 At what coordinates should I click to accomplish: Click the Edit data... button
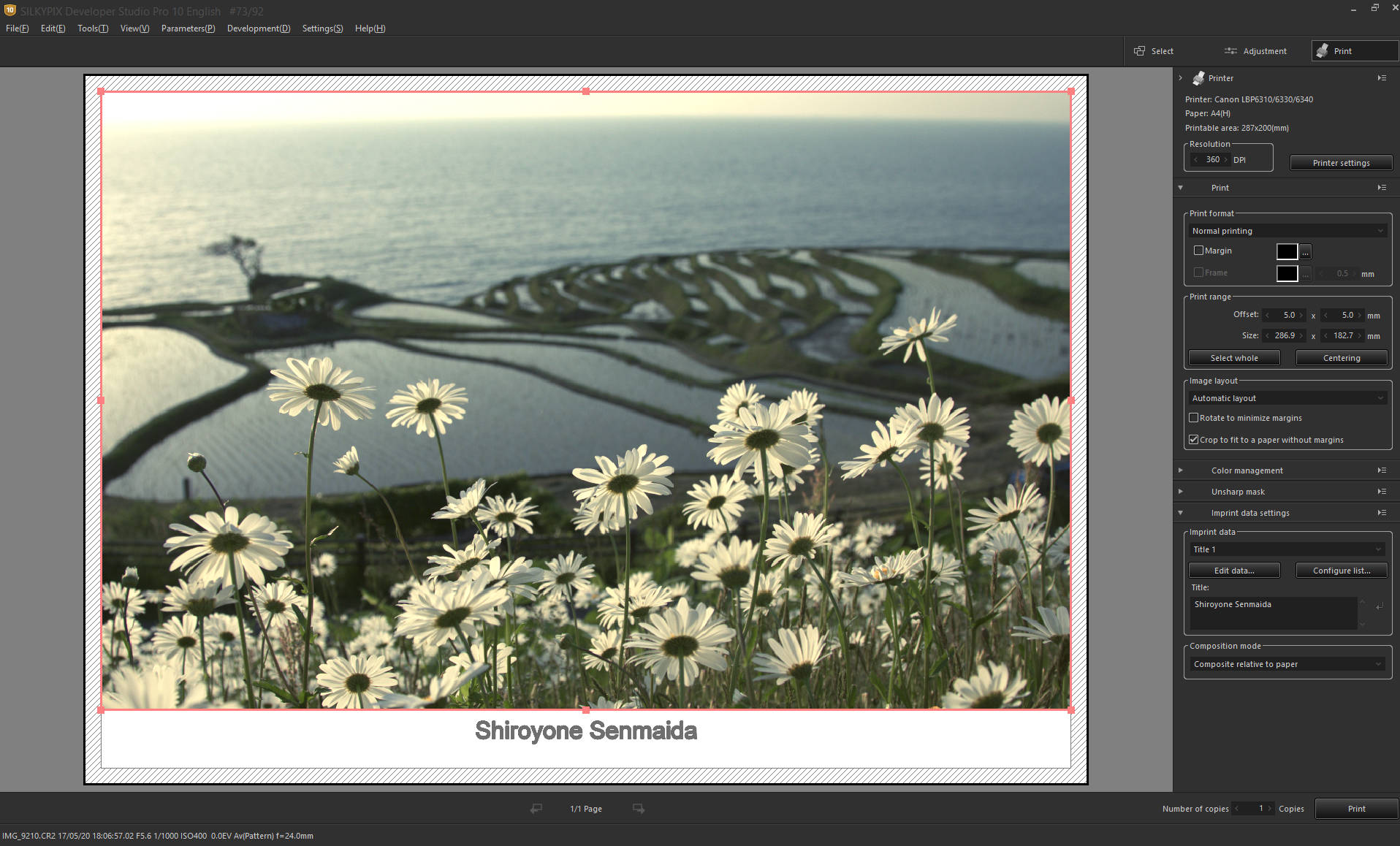[x=1234, y=571]
